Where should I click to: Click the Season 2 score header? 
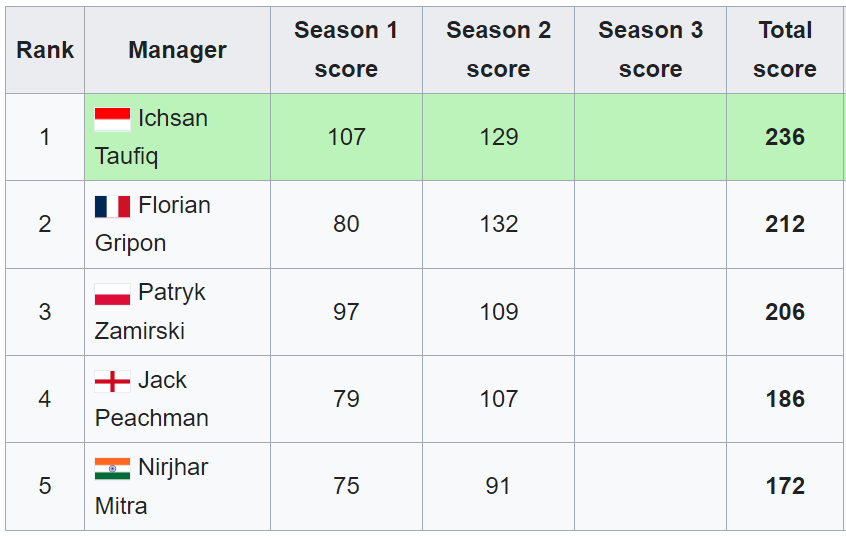click(x=498, y=50)
